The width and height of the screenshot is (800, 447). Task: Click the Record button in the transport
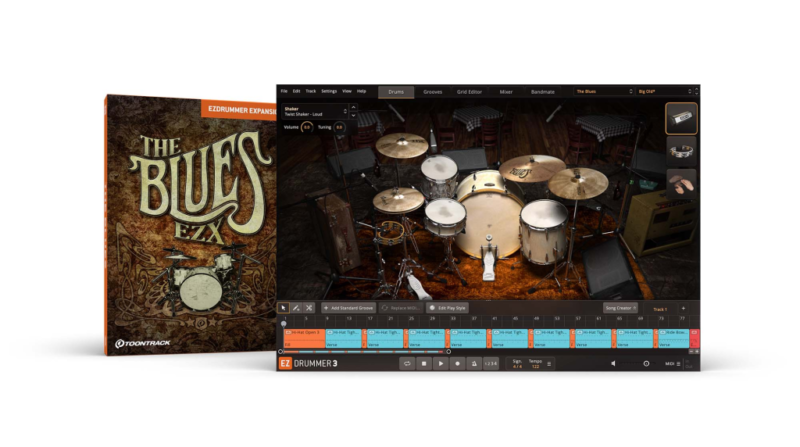tap(458, 364)
